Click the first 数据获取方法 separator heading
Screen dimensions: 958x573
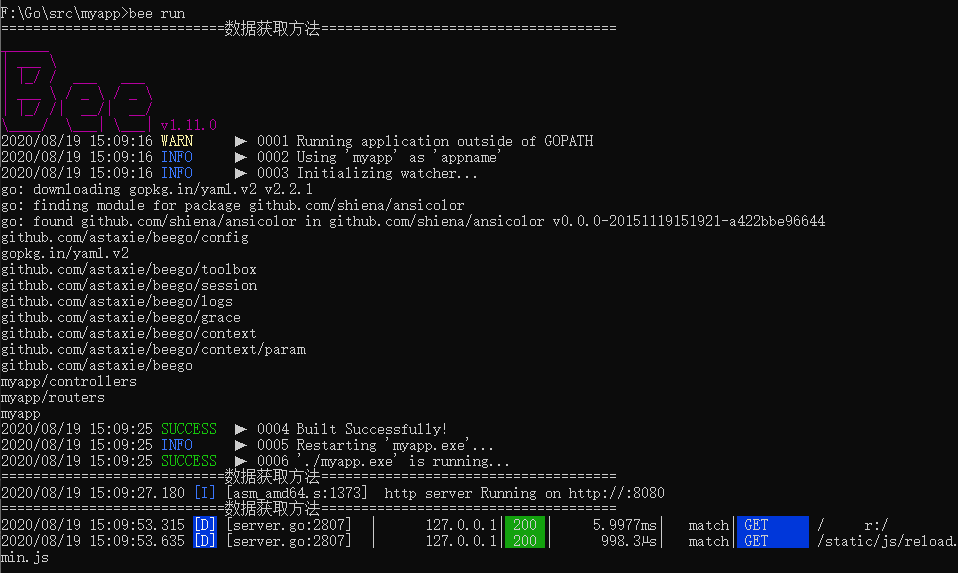[272, 28]
